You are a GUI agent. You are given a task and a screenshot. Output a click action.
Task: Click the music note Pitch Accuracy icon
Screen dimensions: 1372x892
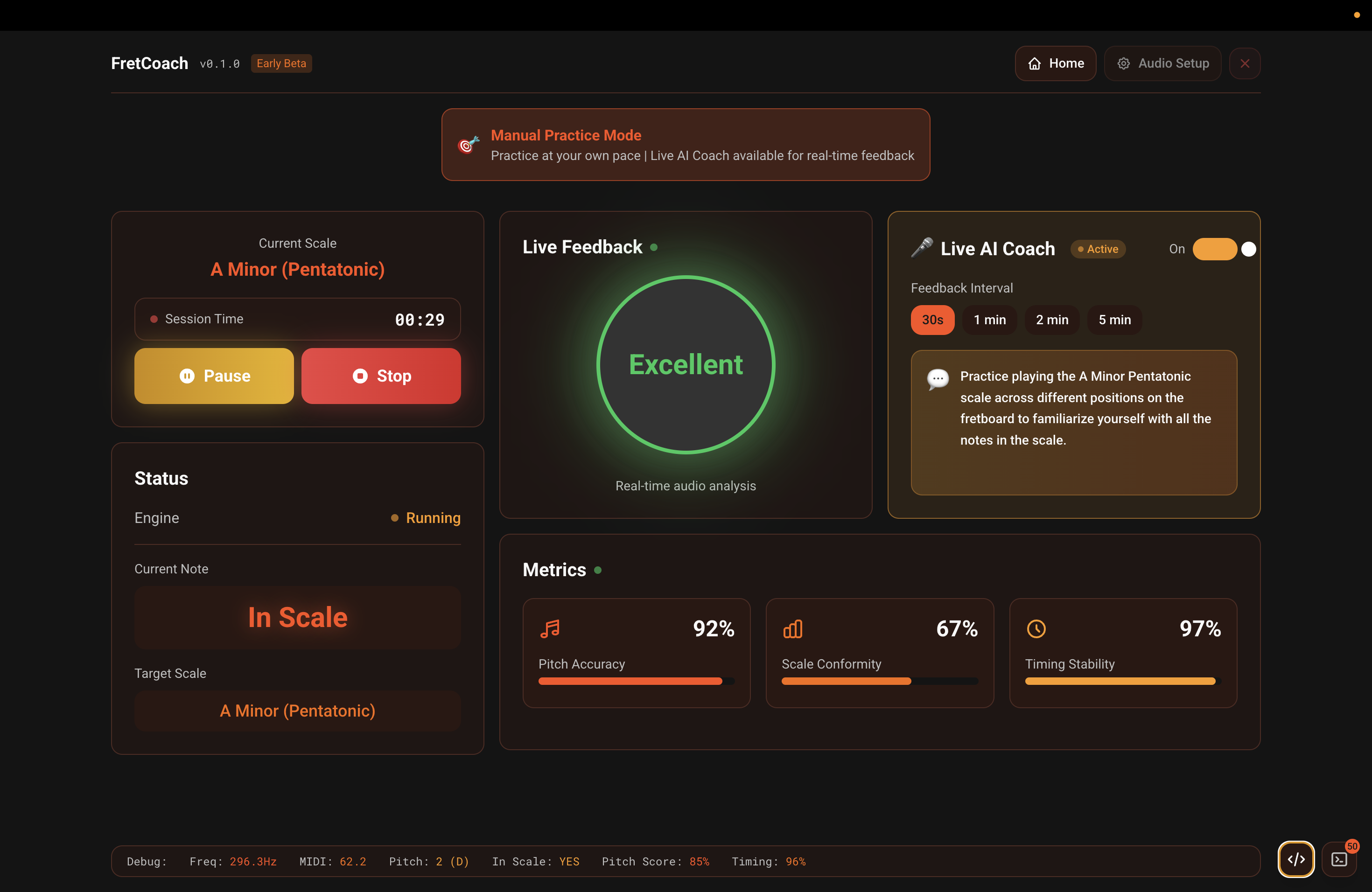point(550,629)
